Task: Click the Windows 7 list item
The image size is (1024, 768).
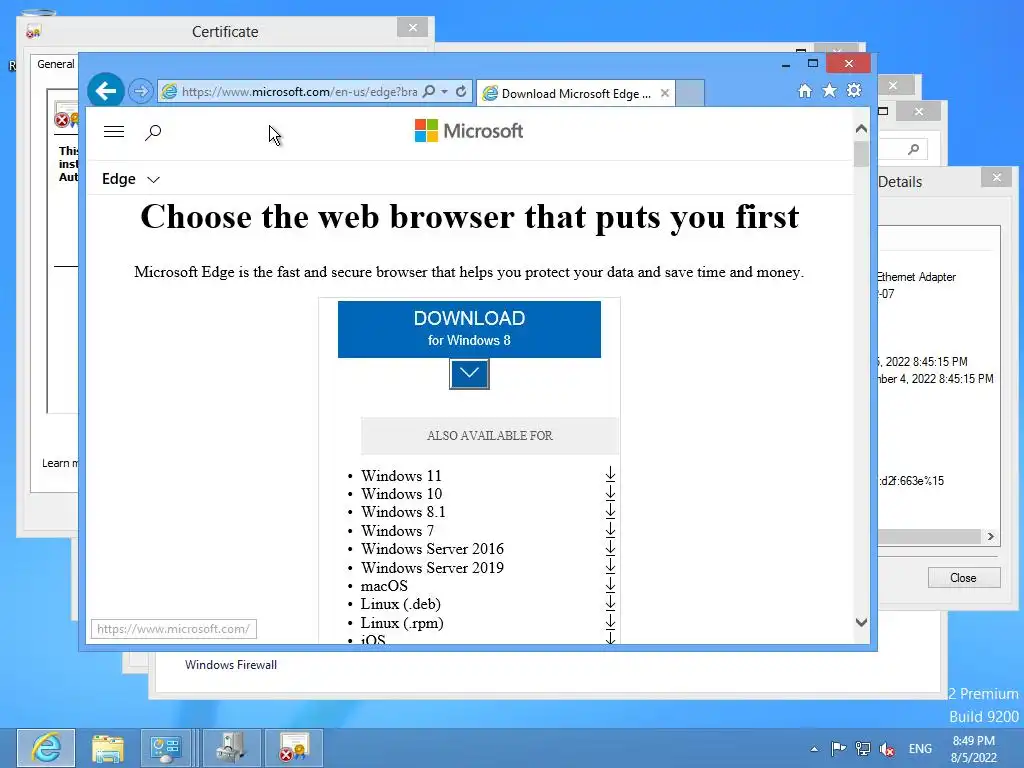Action: click(397, 530)
